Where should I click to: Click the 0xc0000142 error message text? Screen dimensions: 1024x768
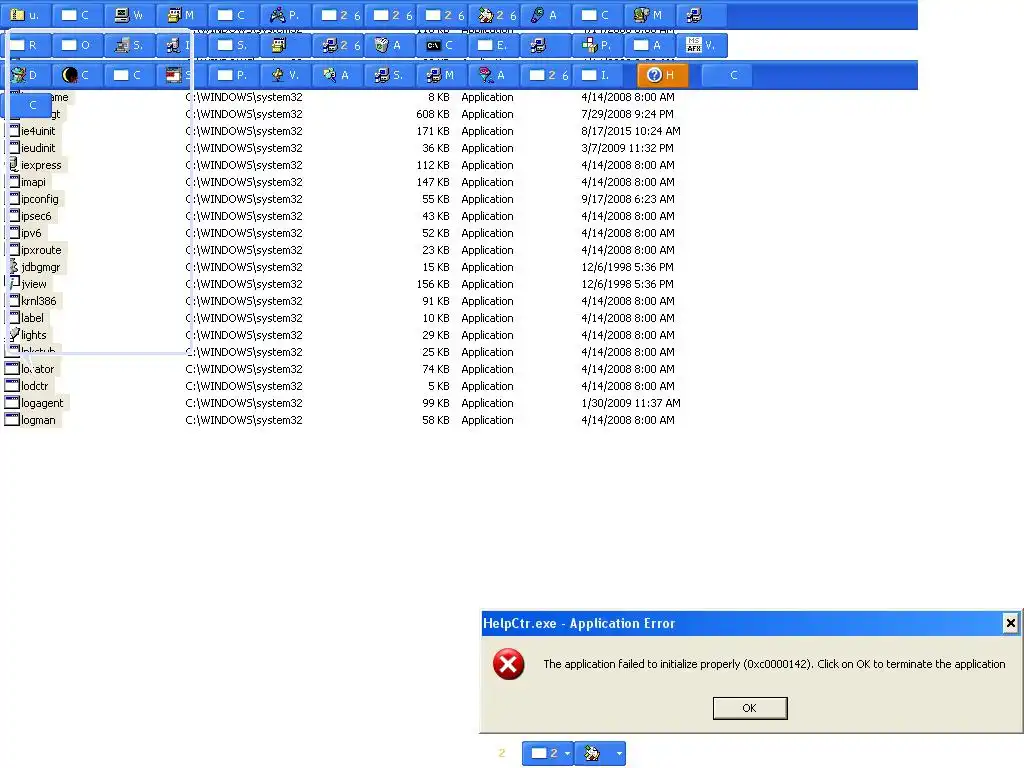coord(775,664)
